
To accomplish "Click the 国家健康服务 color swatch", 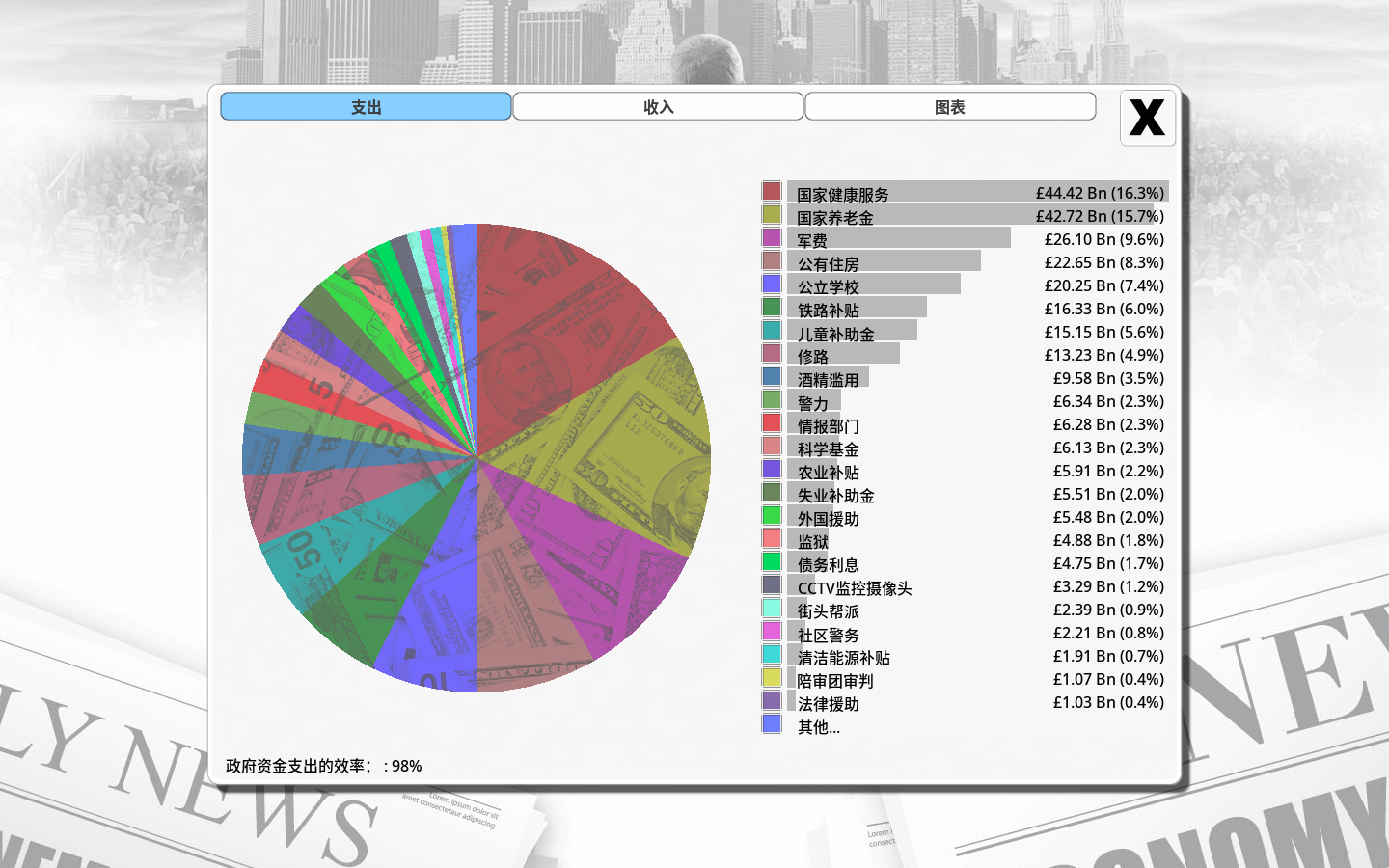I will [x=772, y=191].
